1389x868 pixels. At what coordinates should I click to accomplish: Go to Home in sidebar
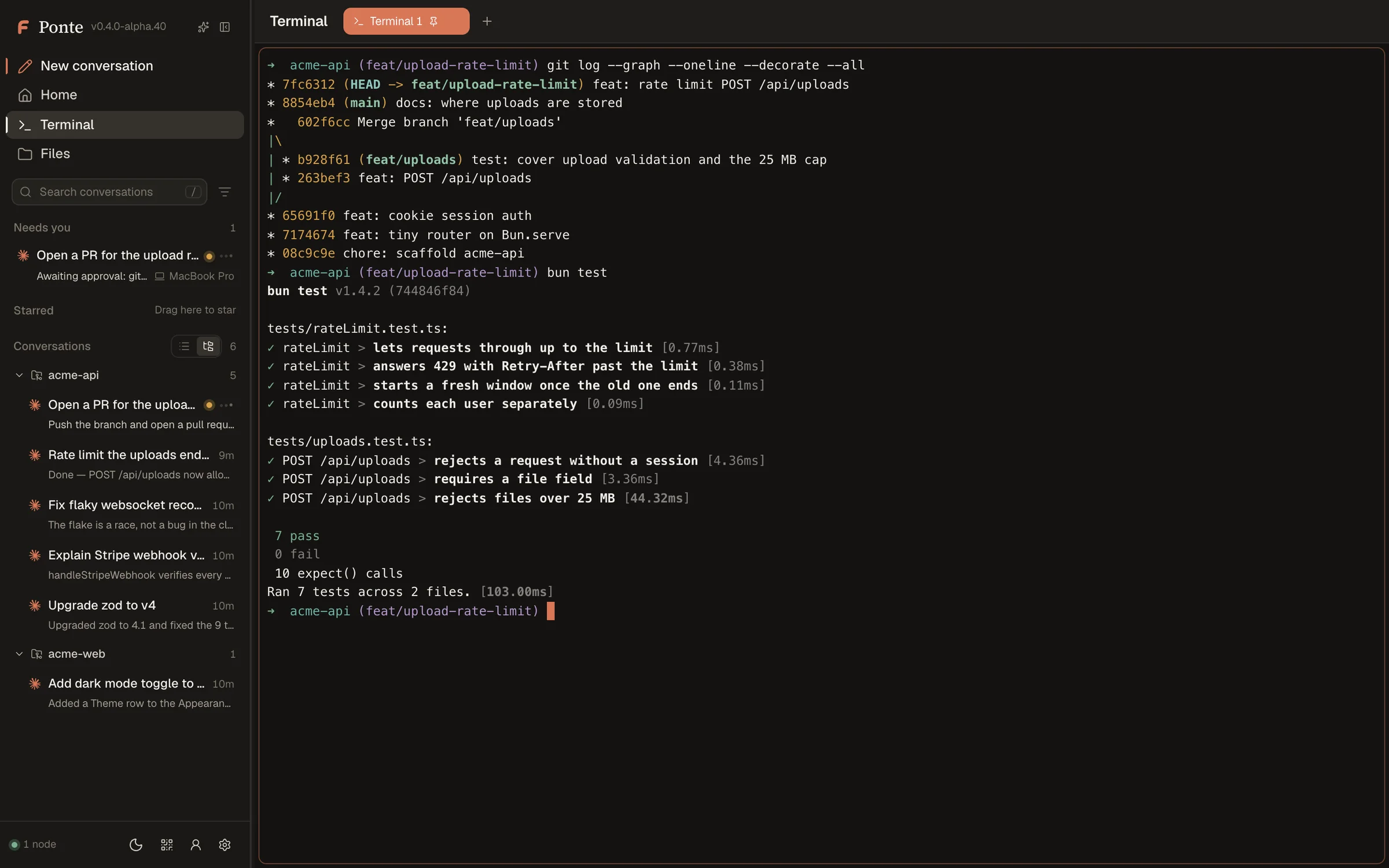click(125, 95)
